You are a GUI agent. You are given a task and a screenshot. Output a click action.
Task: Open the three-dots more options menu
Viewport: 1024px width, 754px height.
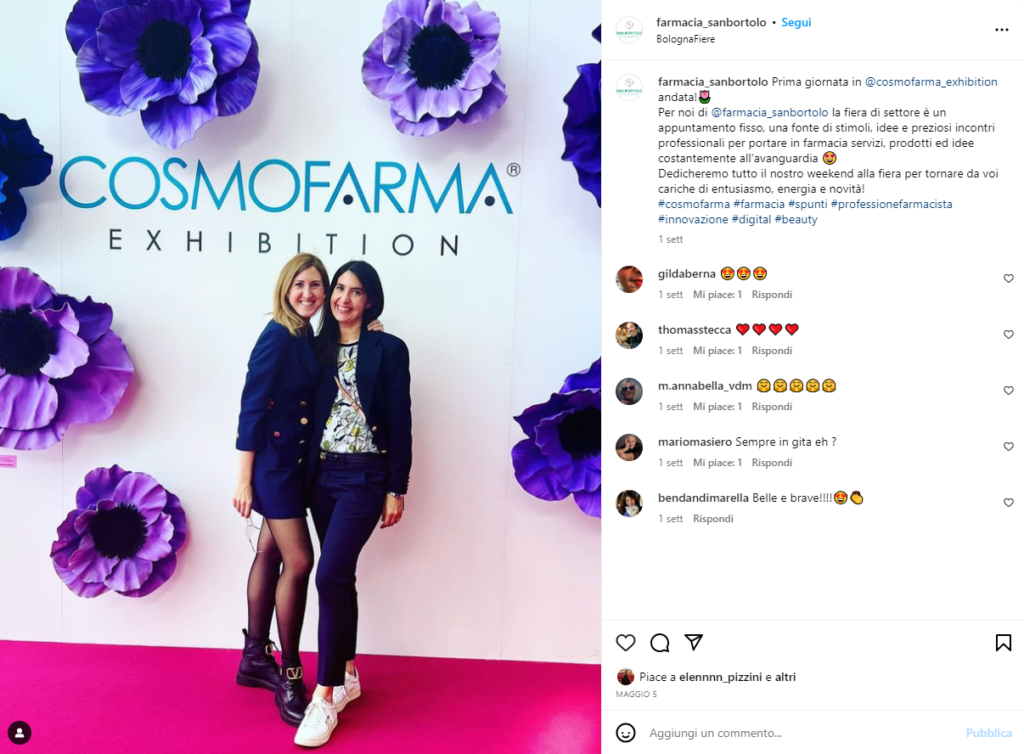tap(1002, 30)
